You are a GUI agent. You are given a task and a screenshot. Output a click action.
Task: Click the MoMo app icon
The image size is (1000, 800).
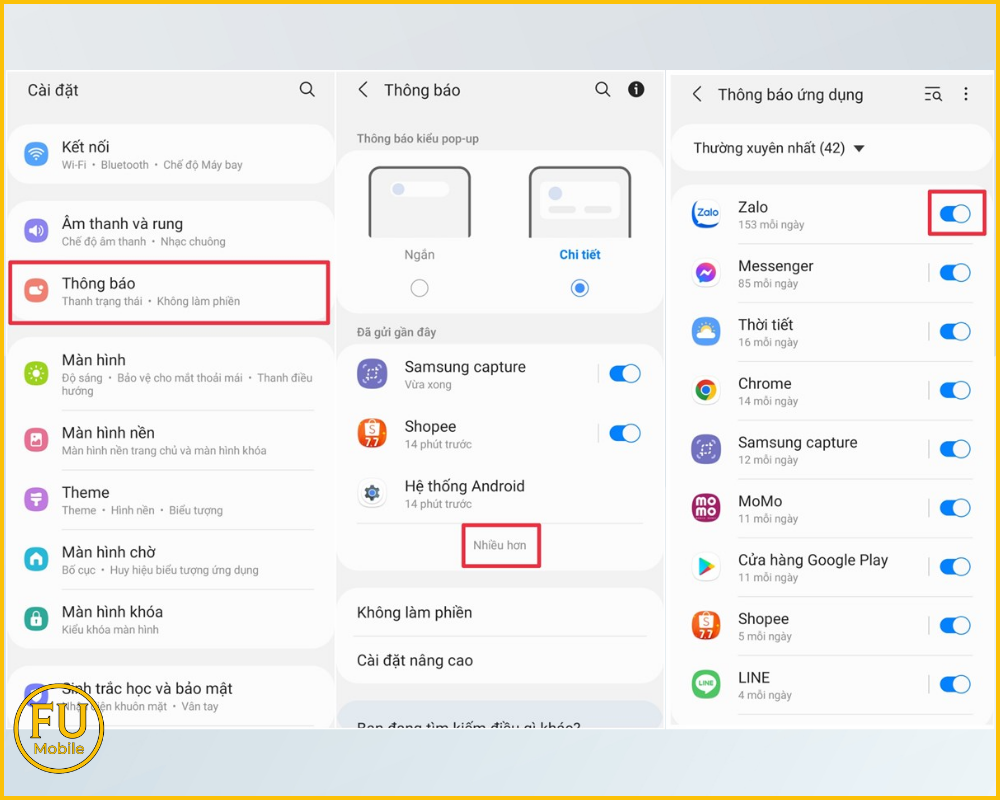(x=706, y=509)
